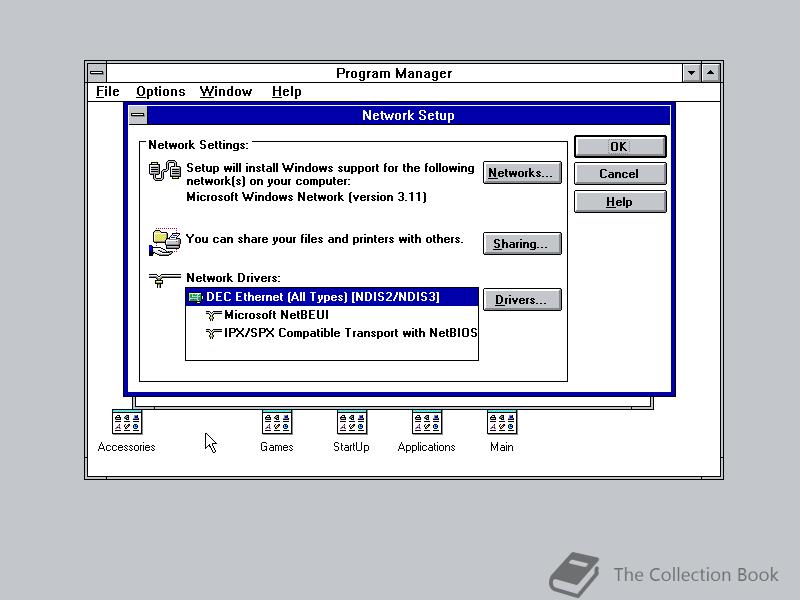Viewport: 800px width, 600px height.
Task: Select DEC Ethernet (All Types) driver row
Action: 332,297
